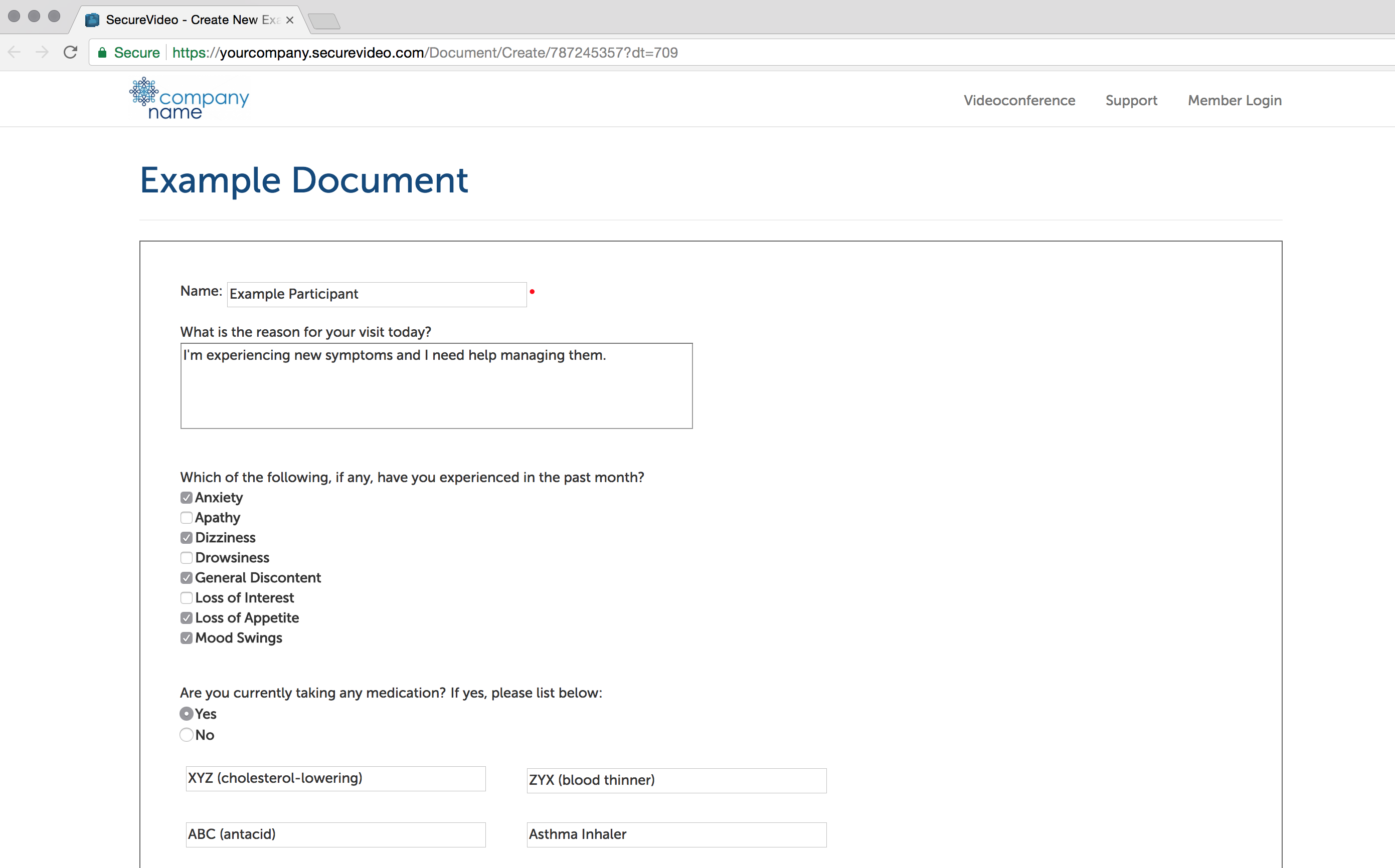1395x868 pixels.
Task: Select the SecureVideo - Create New tab
Action: click(191, 20)
